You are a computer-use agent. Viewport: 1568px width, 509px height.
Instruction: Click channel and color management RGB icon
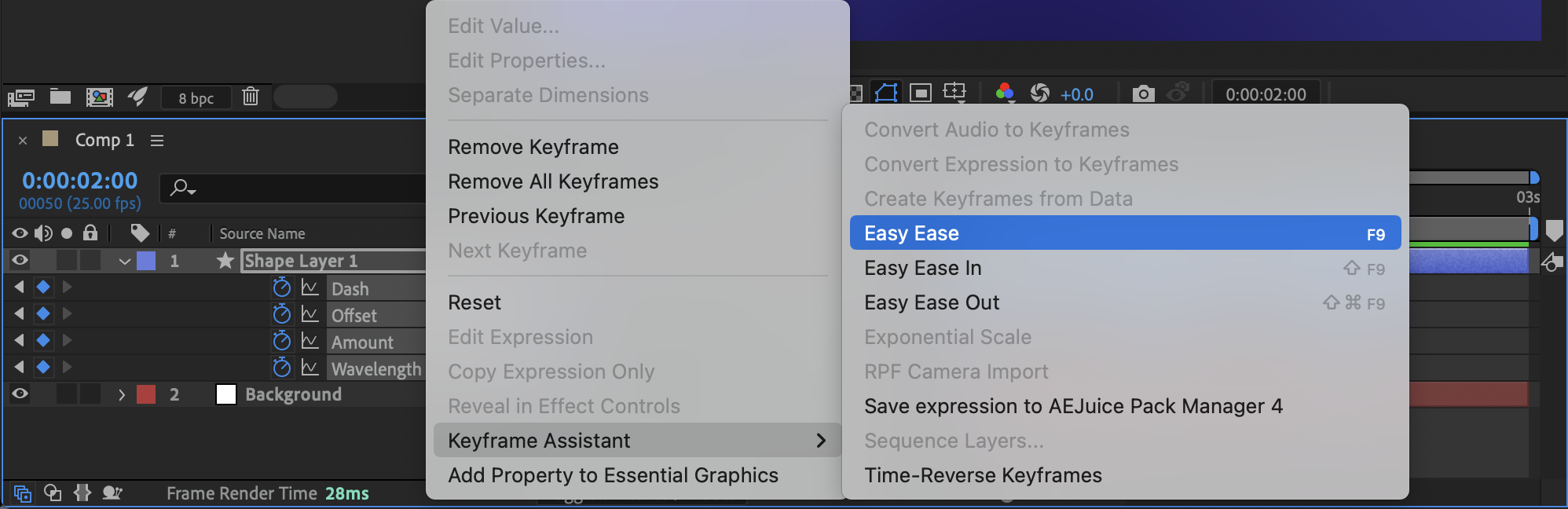(x=1005, y=93)
